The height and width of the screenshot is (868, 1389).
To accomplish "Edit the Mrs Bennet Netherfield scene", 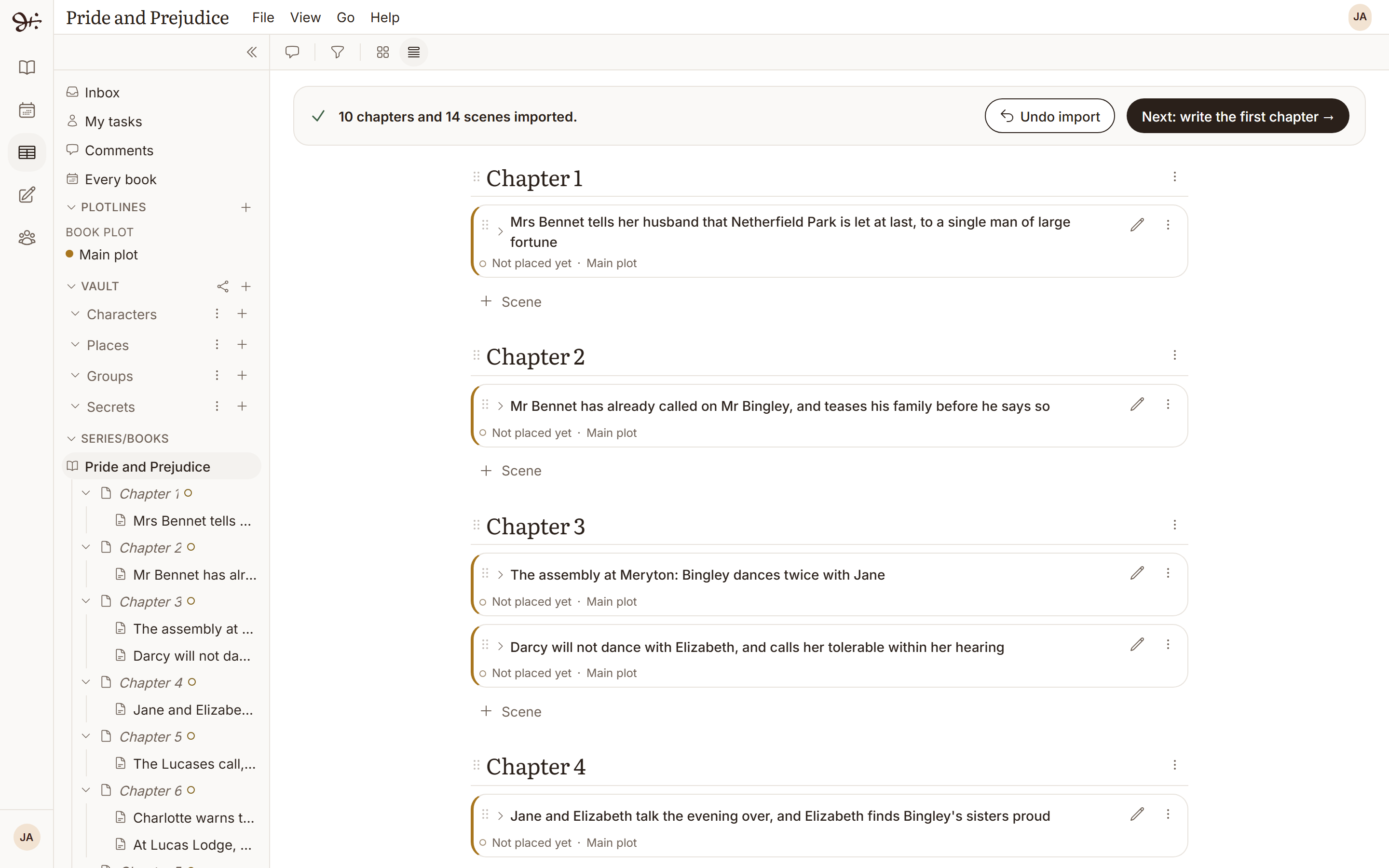I will point(1137,224).
